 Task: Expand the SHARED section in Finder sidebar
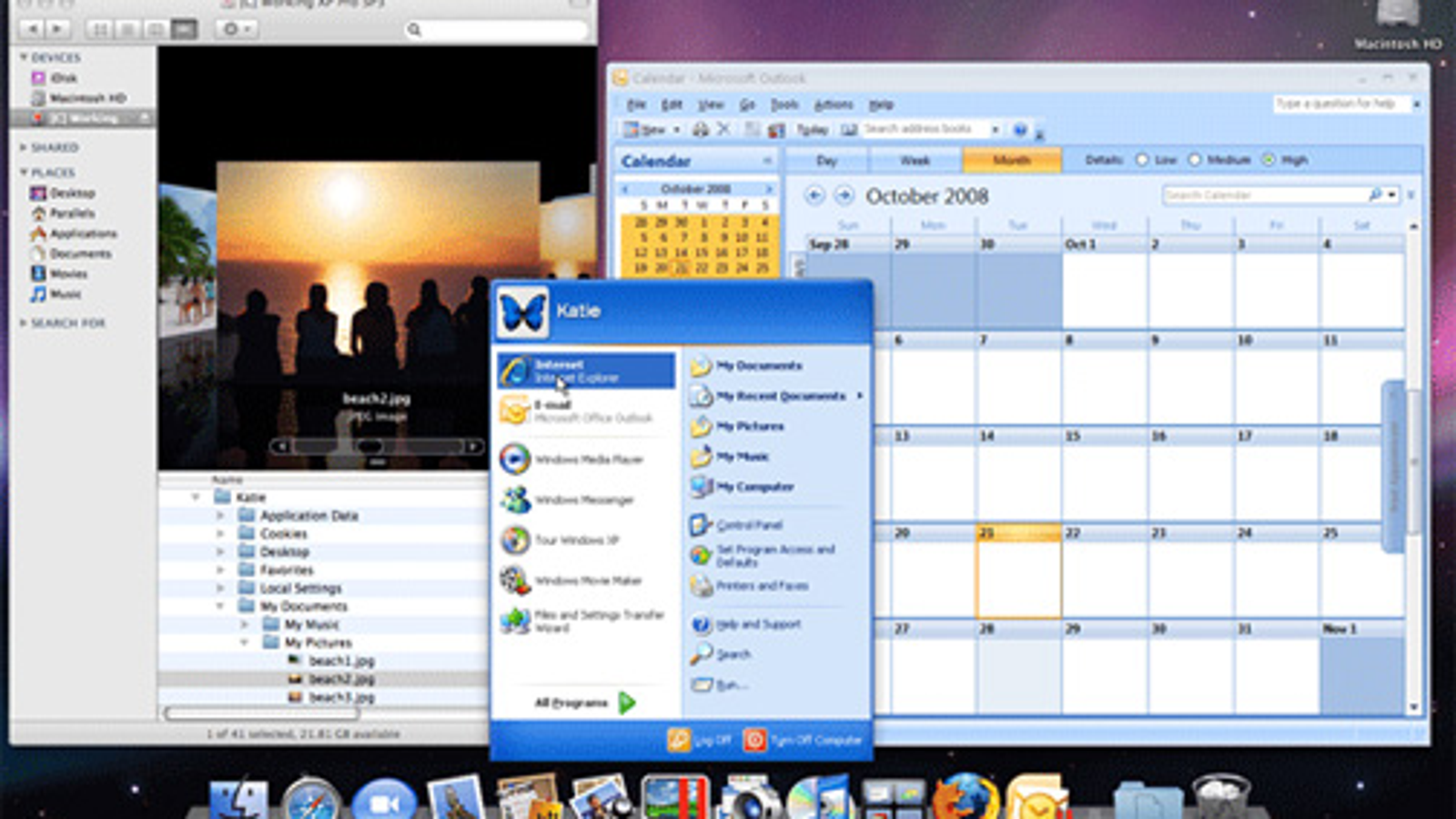tap(24, 147)
